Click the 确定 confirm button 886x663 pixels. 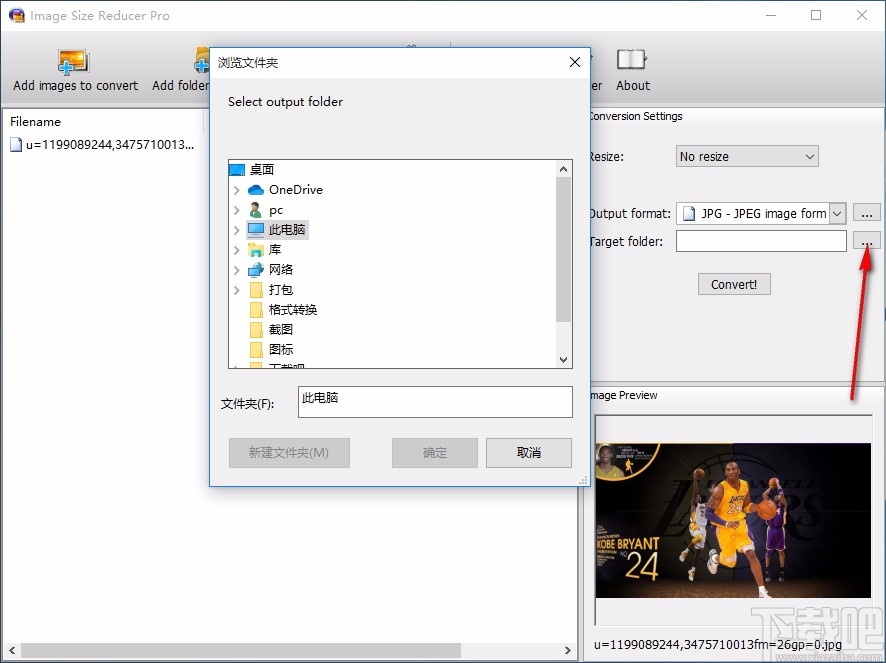click(x=434, y=452)
